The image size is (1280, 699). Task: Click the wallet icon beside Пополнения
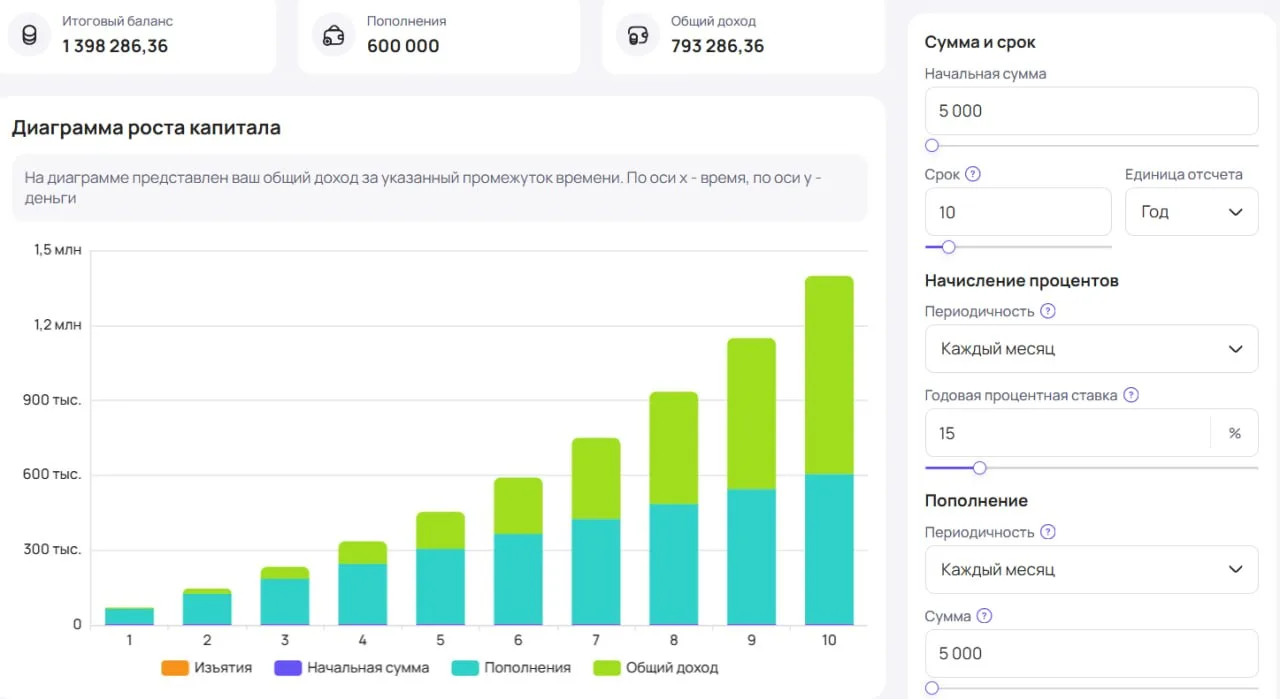point(333,36)
